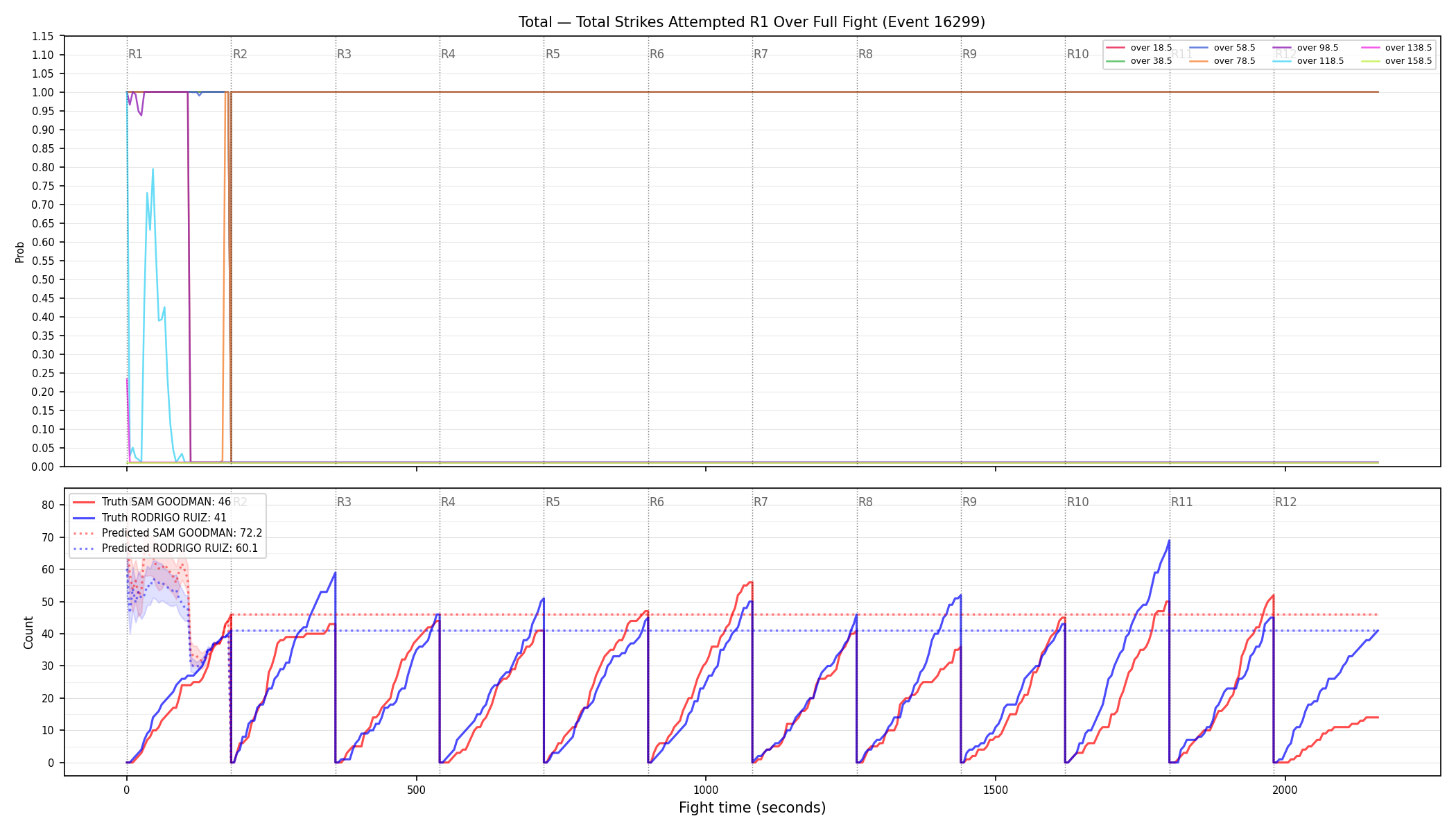Click 'Truth SAM GOODMAN: 46' legend entry
The height and width of the screenshot is (832, 1456).
(152, 502)
